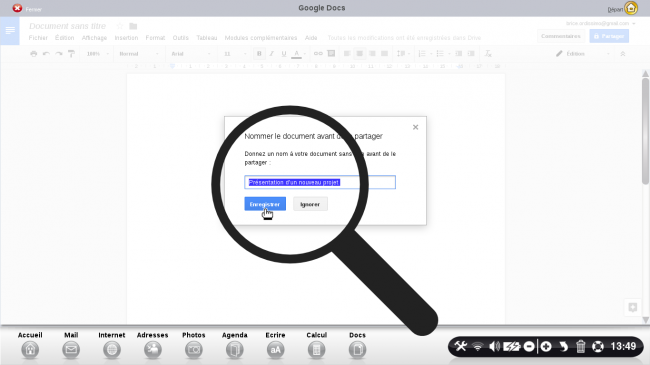The width and height of the screenshot is (650, 365).
Task: Click the minus zoom-out tray icon
Action: 529,346
